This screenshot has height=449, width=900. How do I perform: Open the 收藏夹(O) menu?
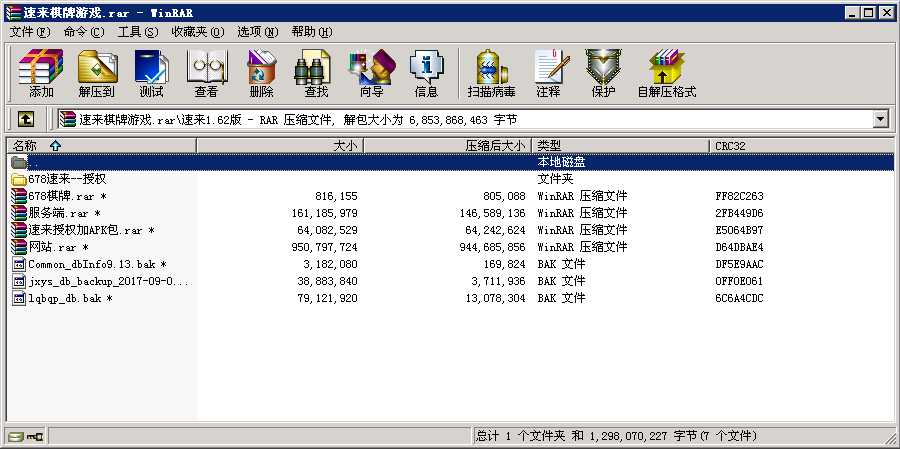tap(198, 32)
